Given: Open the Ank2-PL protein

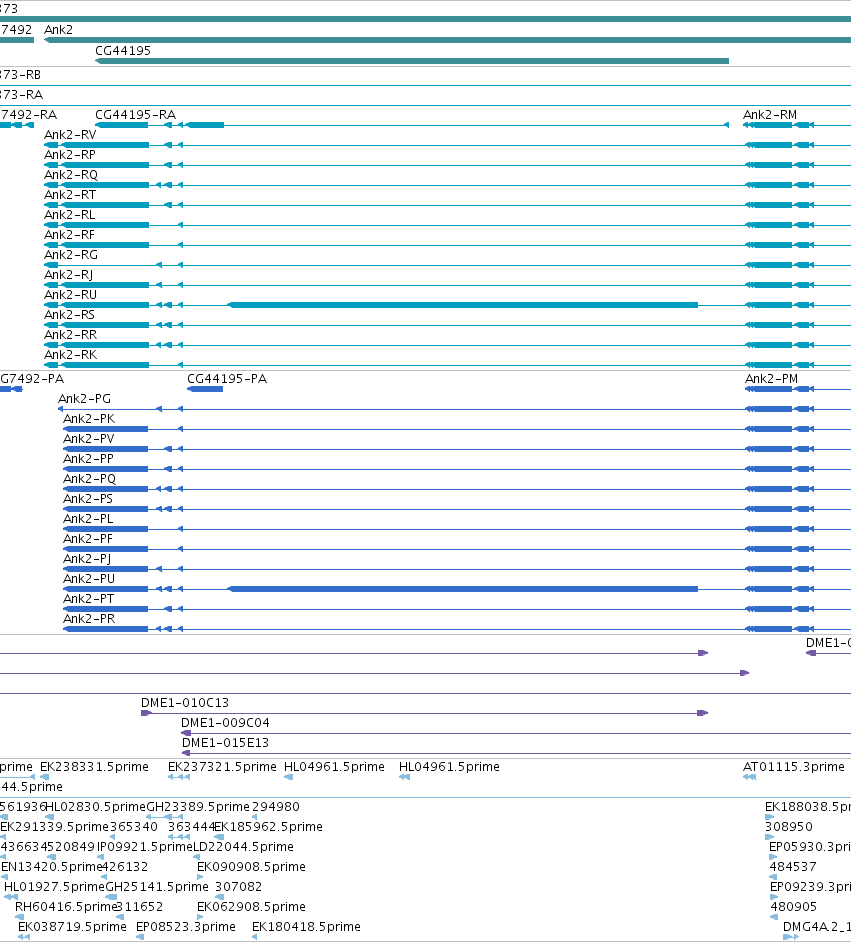Looking at the screenshot, I should click(88, 518).
